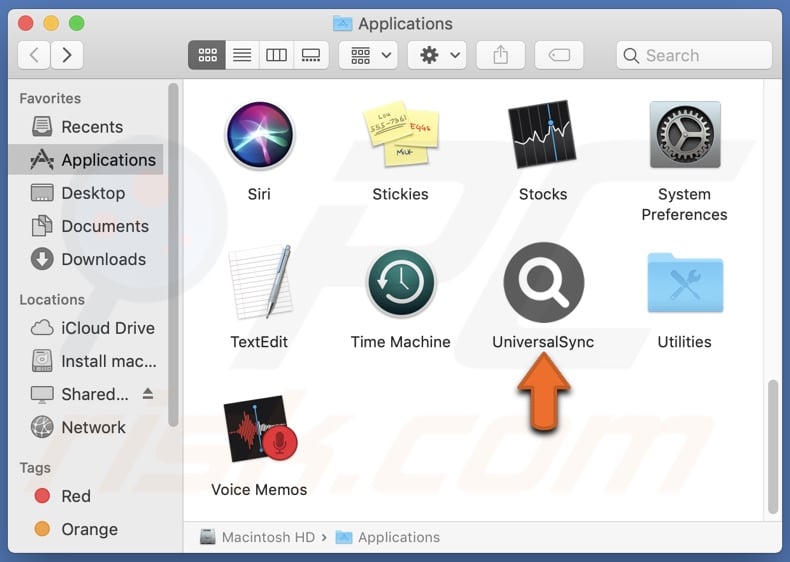Select the Time Machine app icon

[401, 282]
